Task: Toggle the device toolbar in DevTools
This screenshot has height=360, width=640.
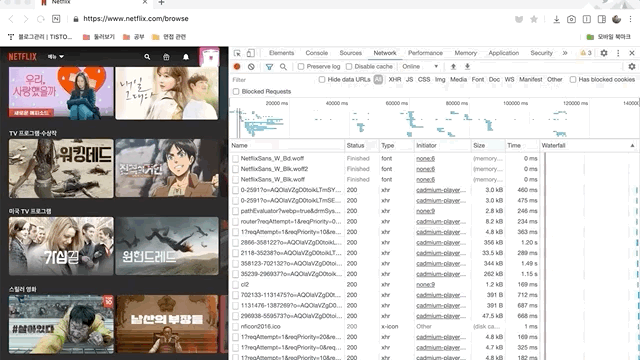Action: [x=251, y=53]
